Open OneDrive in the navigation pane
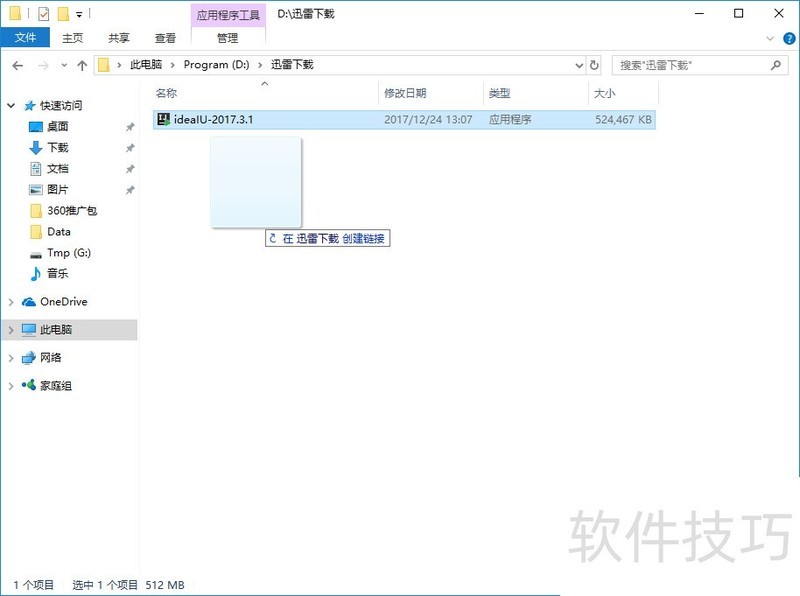Viewport: 800px width, 596px height. [64, 302]
